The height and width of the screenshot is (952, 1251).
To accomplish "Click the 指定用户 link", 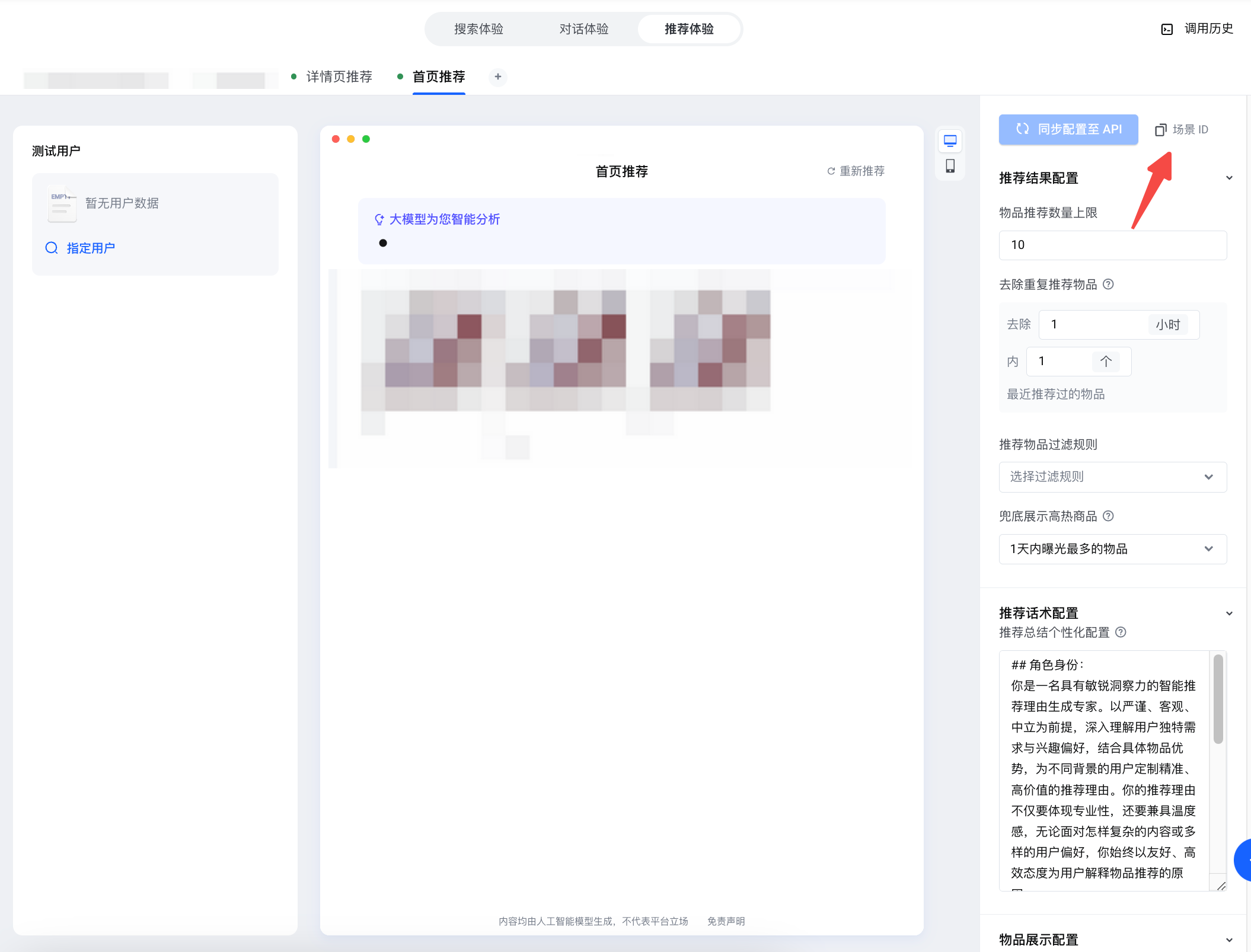I will 90,248.
